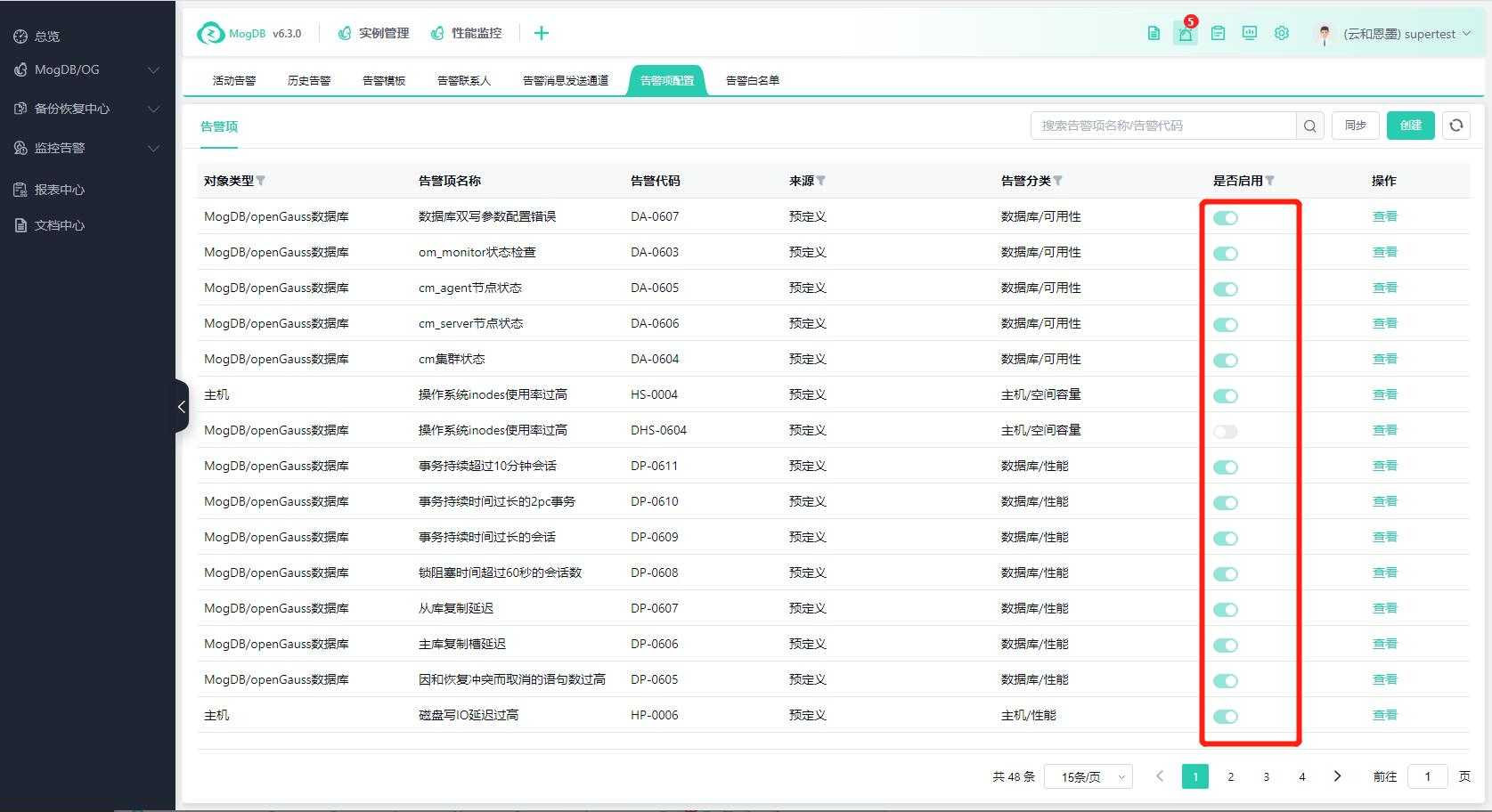Toggle enable switch for cm_agent节点状态
The width and height of the screenshot is (1492, 812).
coord(1226,289)
